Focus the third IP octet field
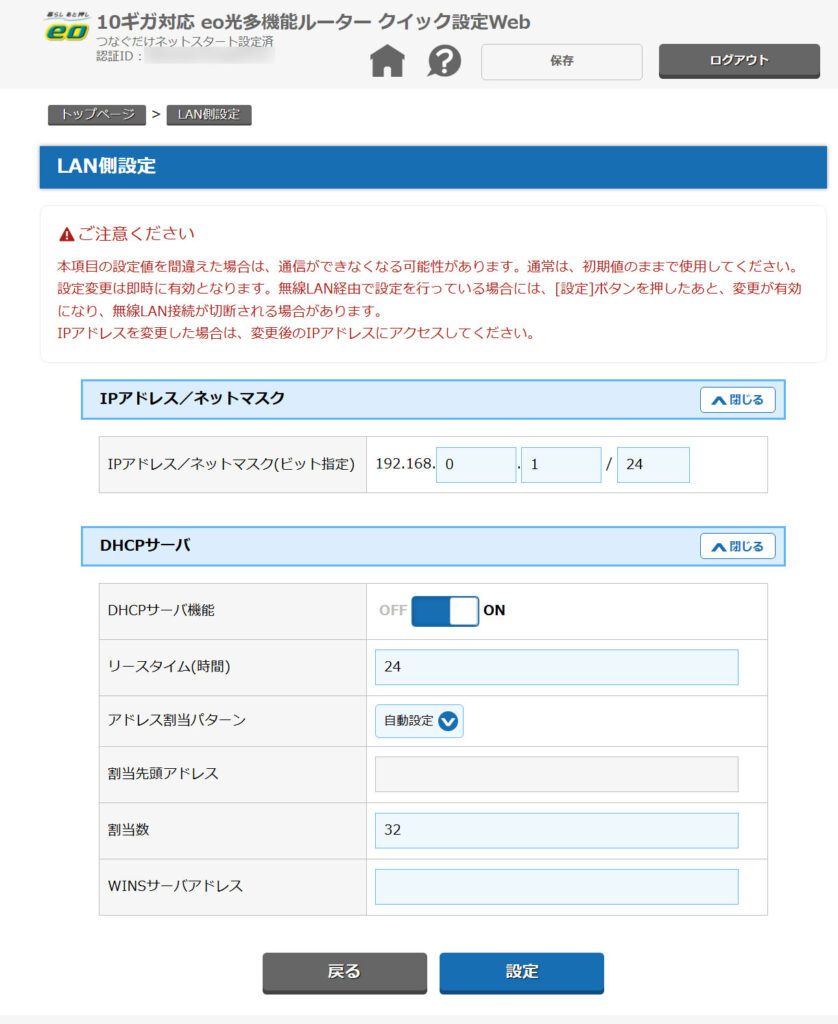The width and height of the screenshot is (838, 1024). (x=476, y=464)
